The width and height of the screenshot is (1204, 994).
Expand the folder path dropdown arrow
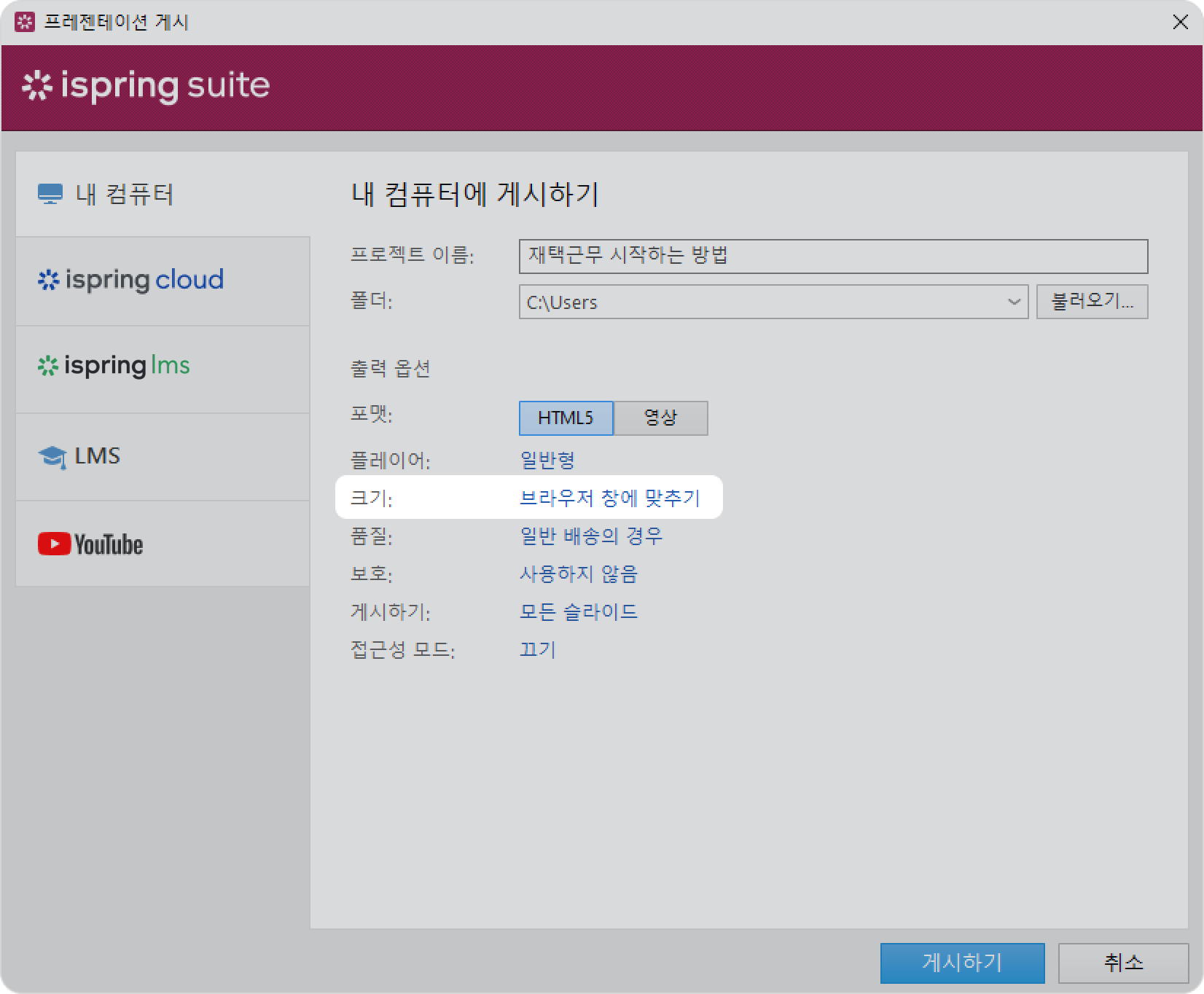[1013, 302]
